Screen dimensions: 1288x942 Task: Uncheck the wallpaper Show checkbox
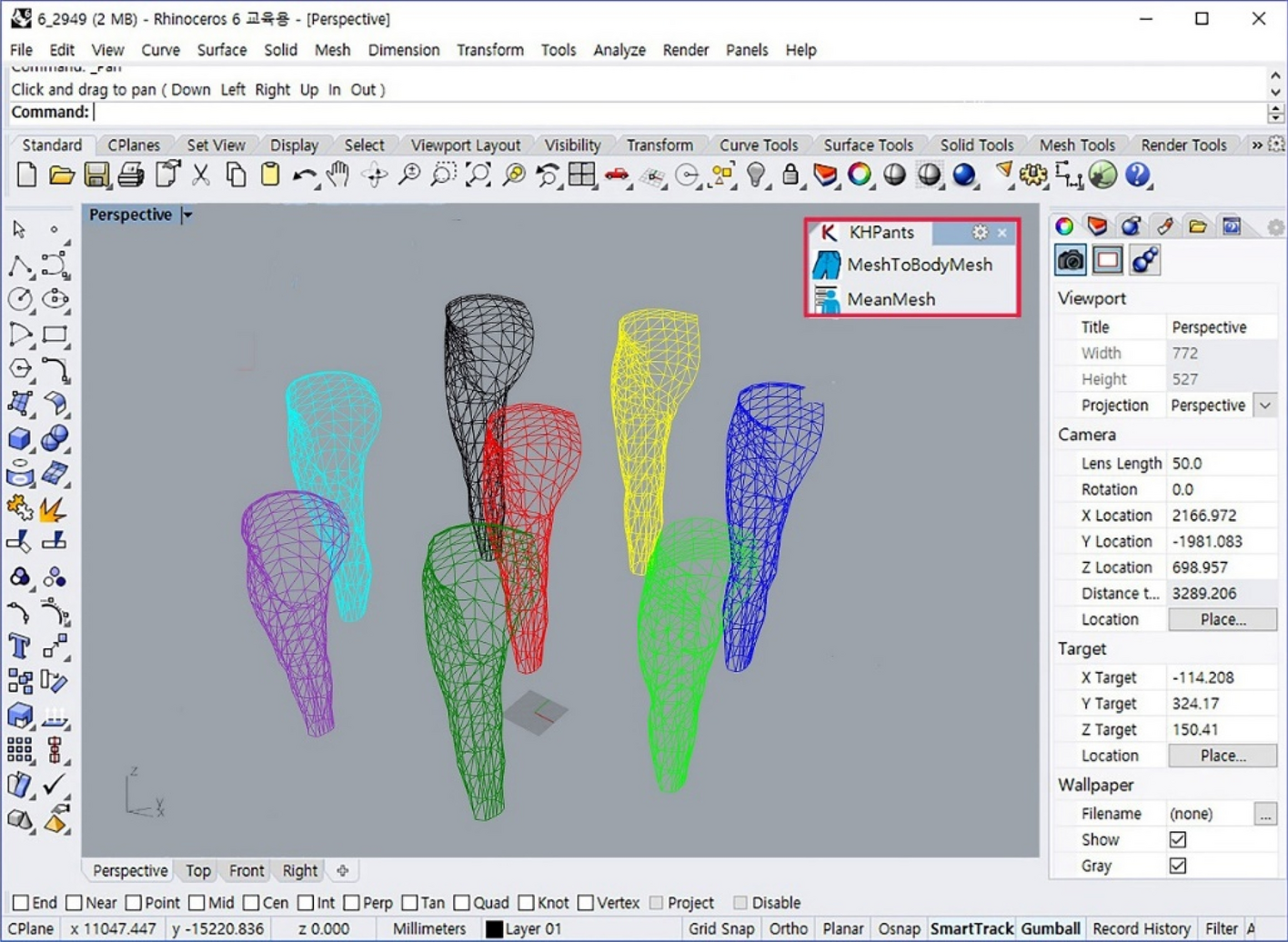[x=1177, y=839]
